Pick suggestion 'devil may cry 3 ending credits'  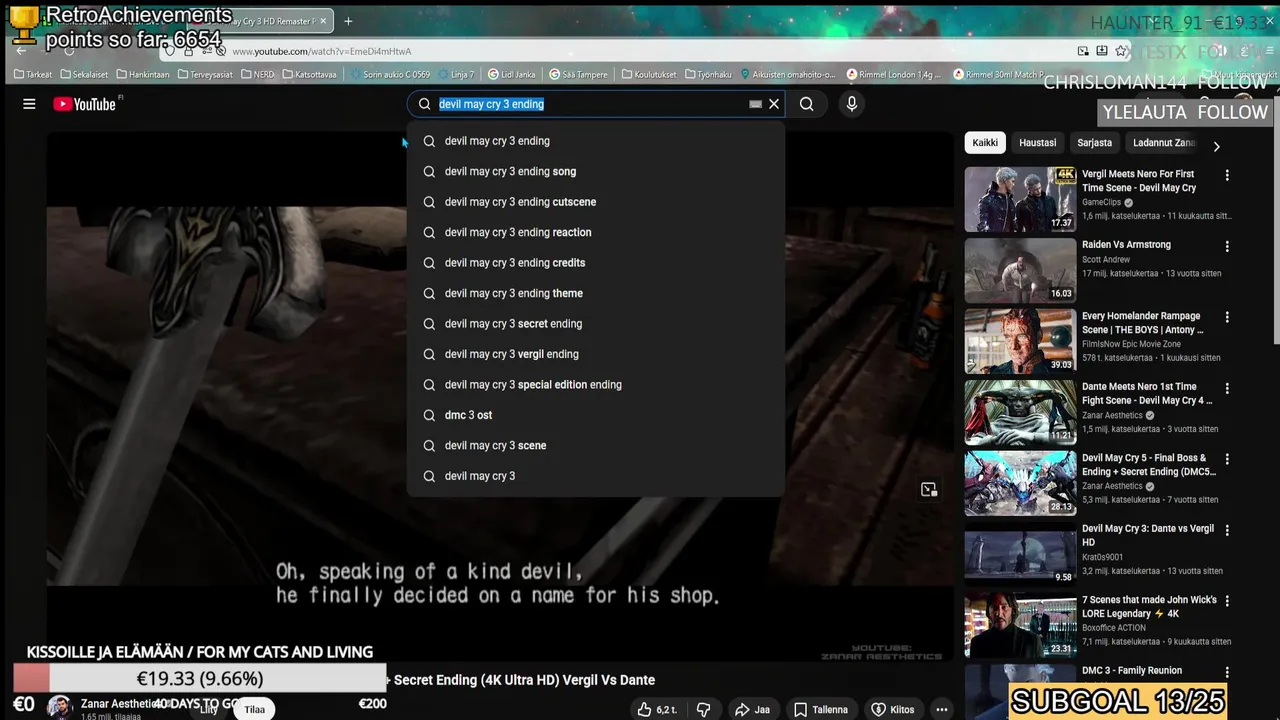point(596,263)
